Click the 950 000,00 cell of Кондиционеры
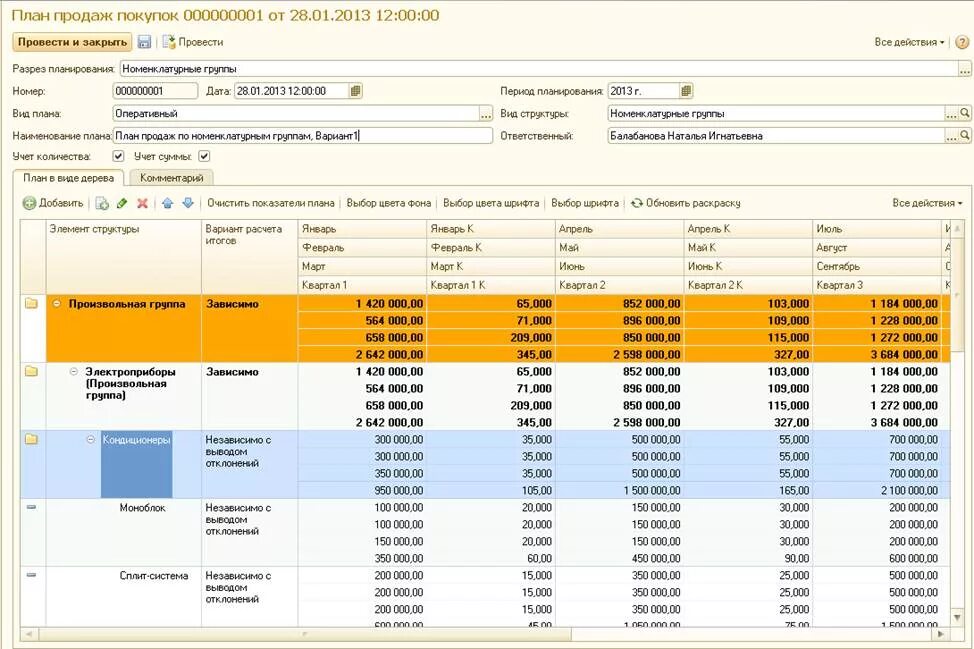The width and height of the screenshot is (974, 649). coord(362,491)
